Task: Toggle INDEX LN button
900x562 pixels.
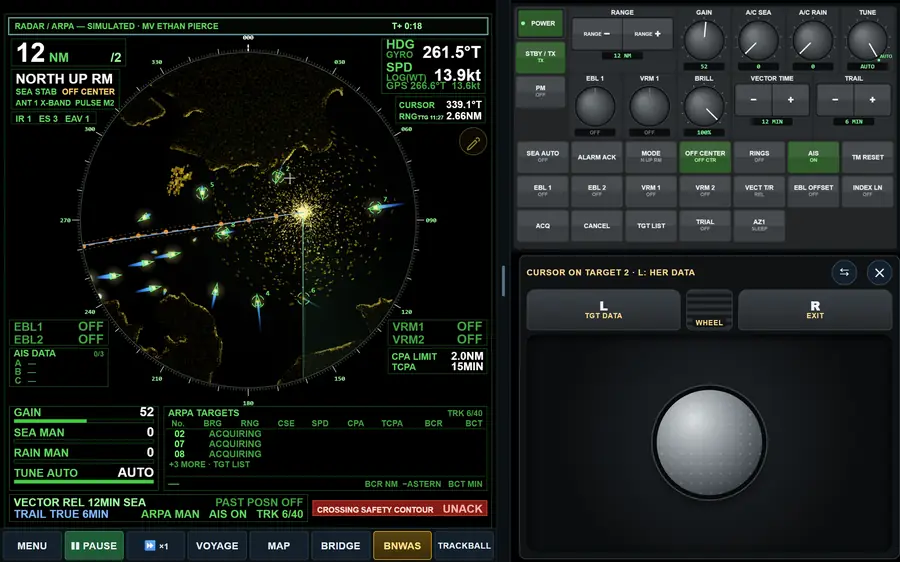Action: click(867, 191)
